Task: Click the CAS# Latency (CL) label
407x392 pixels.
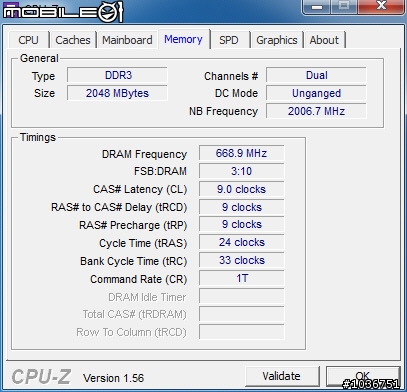Action: click(x=140, y=189)
